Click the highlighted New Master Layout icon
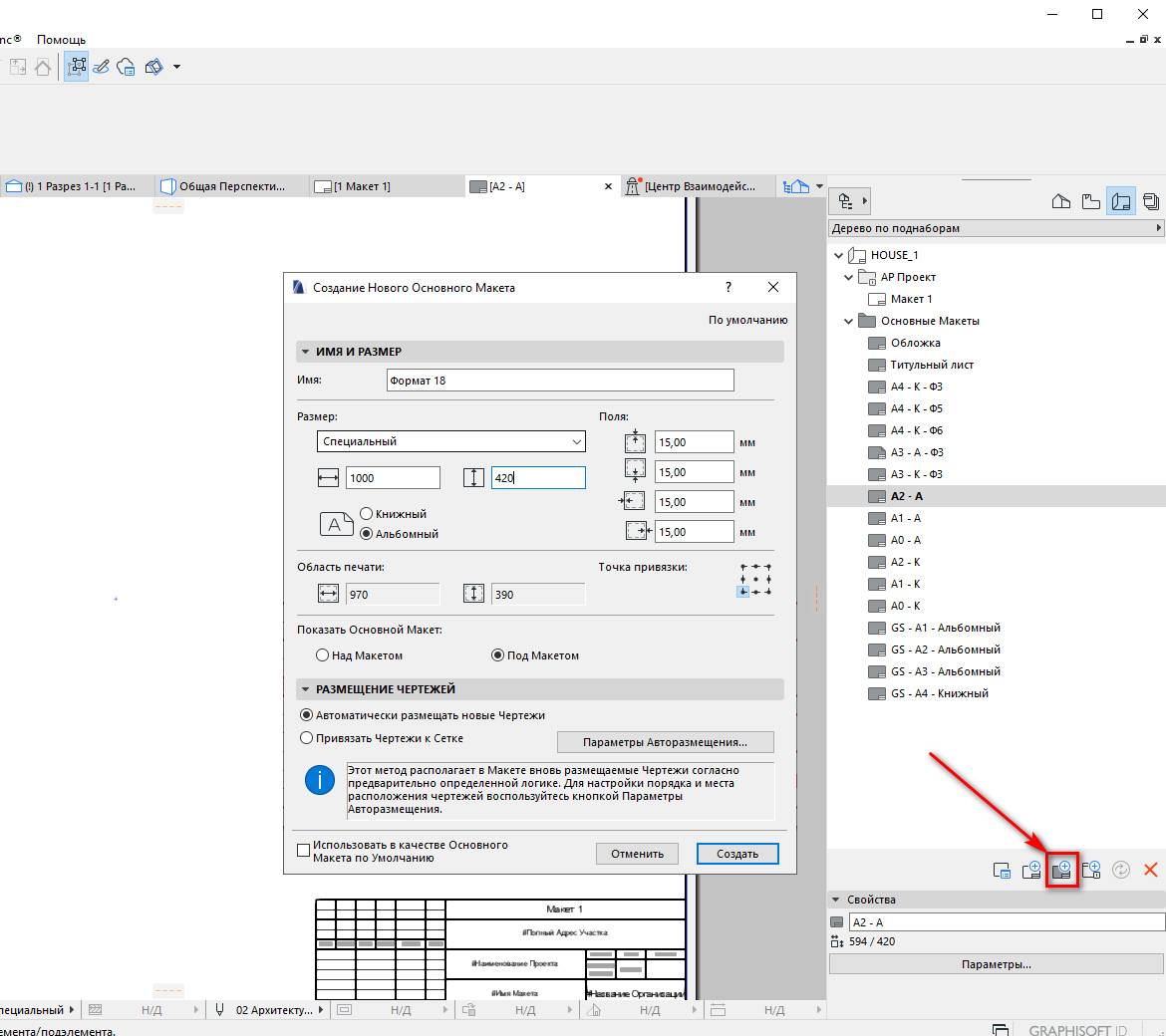The image size is (1166, 1036). tap(1062, 870)
